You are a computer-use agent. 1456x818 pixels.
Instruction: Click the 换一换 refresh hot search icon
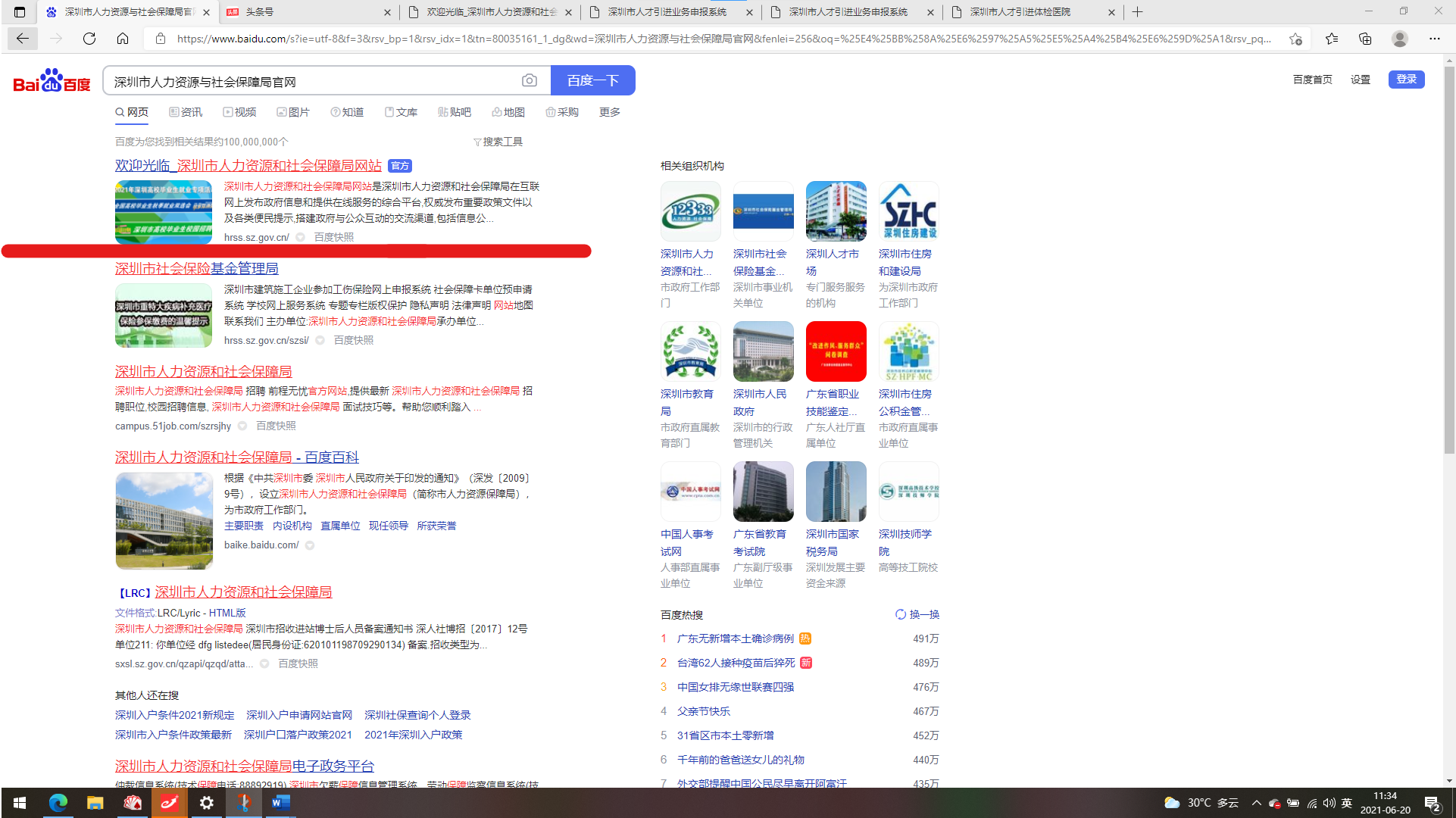(901, 614)
